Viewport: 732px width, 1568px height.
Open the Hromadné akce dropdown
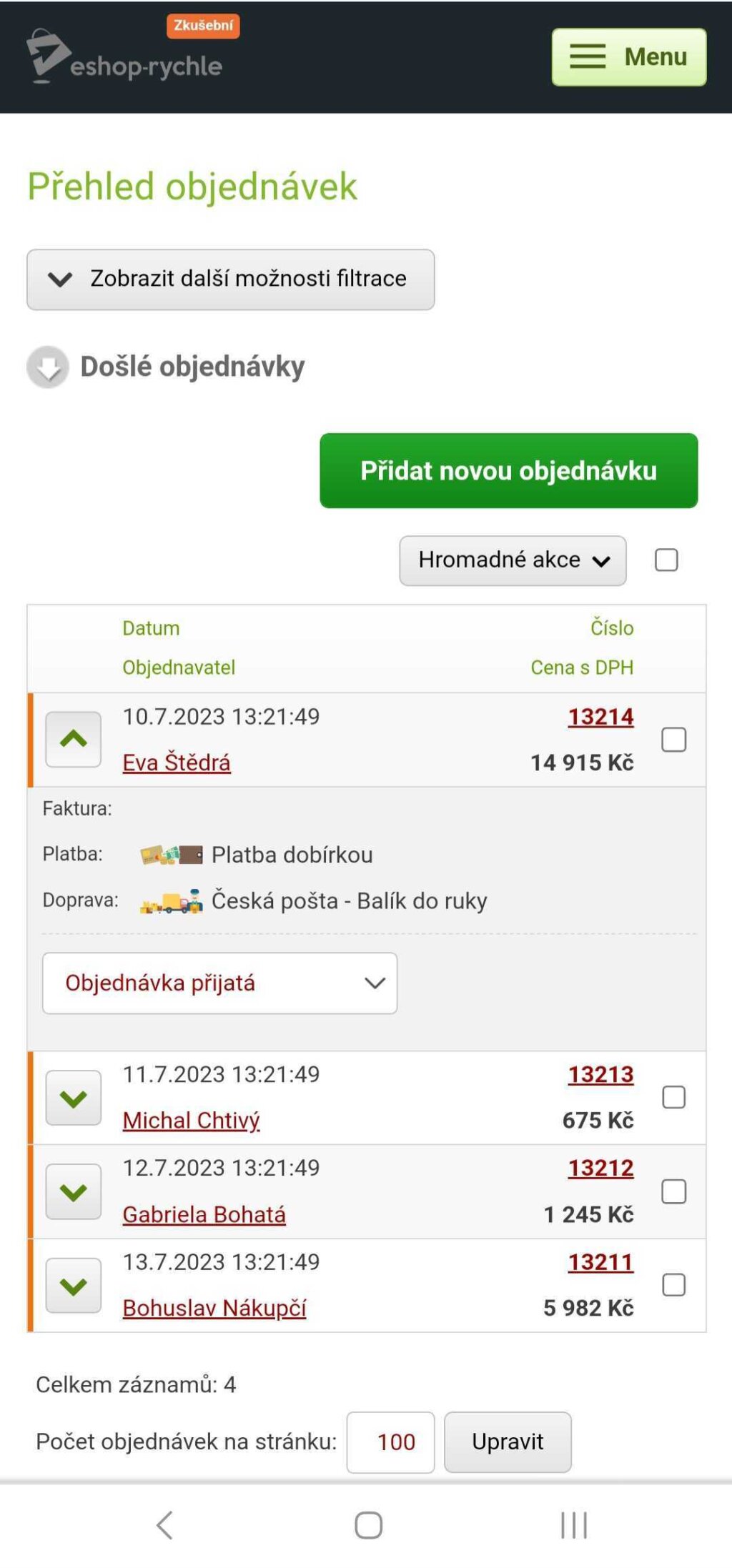[513, 560]
